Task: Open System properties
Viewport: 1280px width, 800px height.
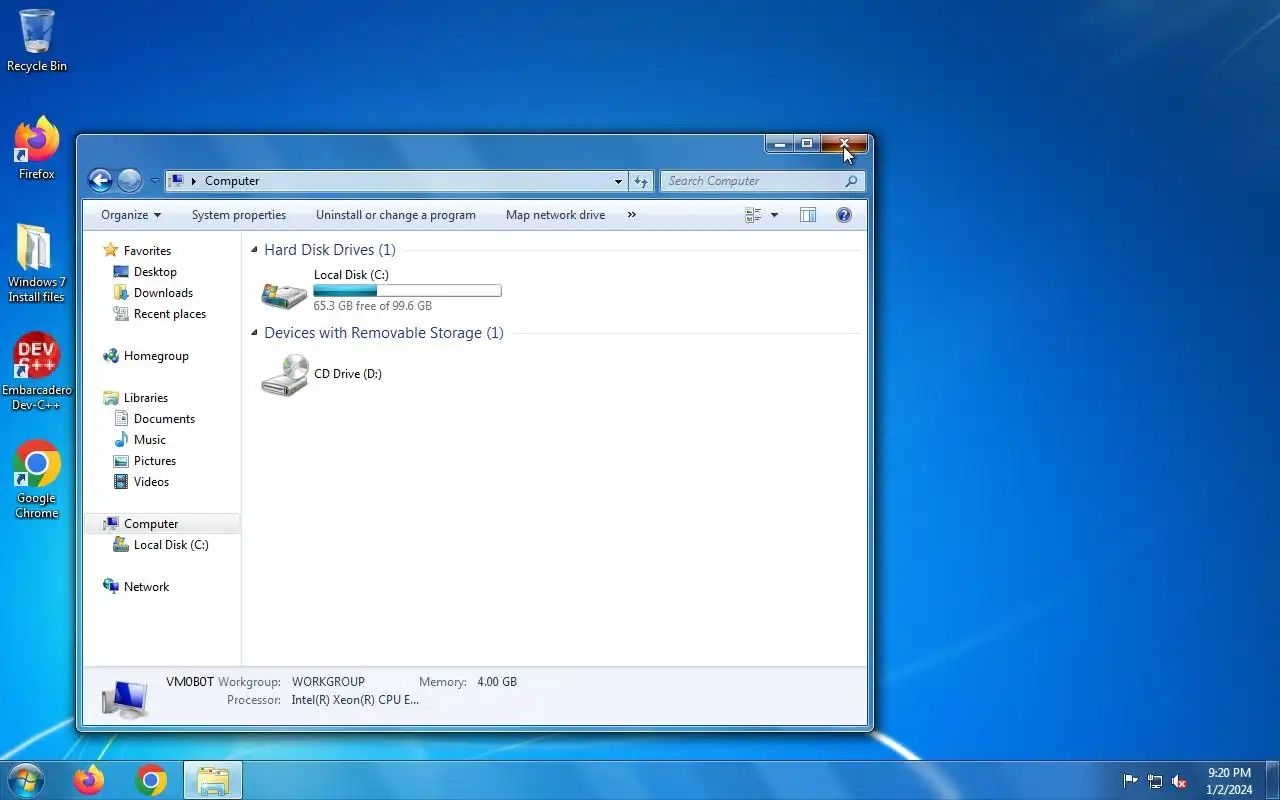Action: [239, 215]
